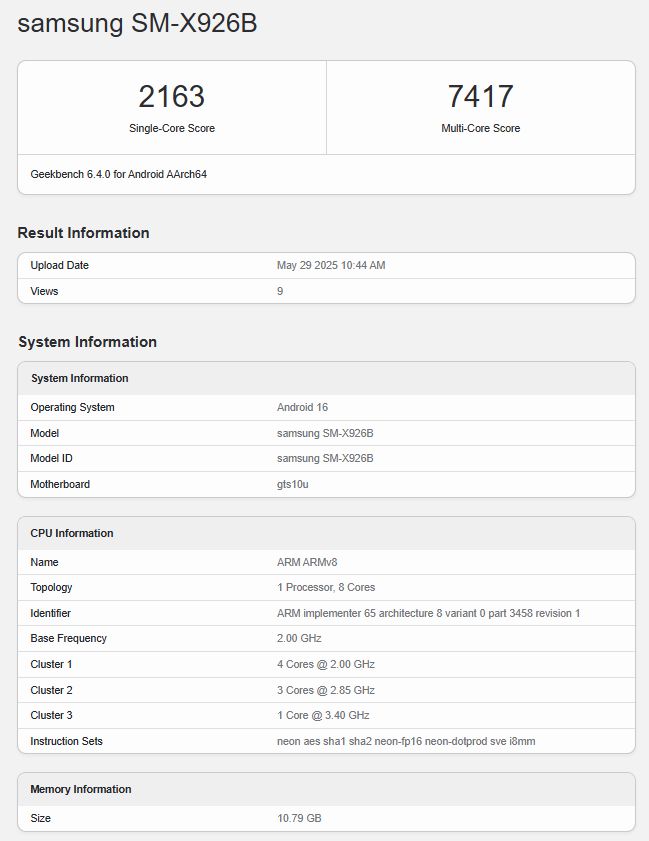Click the Operating System label
This screenshot has width=649, height=841.
click(x=72, y=407)
